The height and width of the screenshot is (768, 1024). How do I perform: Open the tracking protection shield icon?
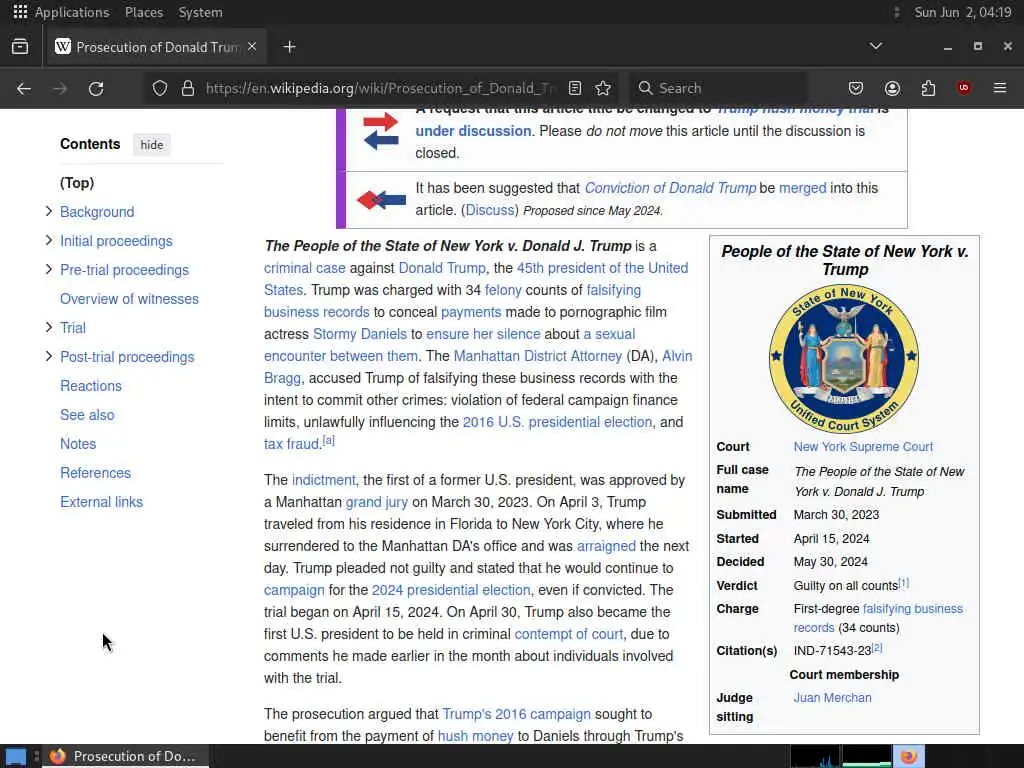click(x=160, y=88)
